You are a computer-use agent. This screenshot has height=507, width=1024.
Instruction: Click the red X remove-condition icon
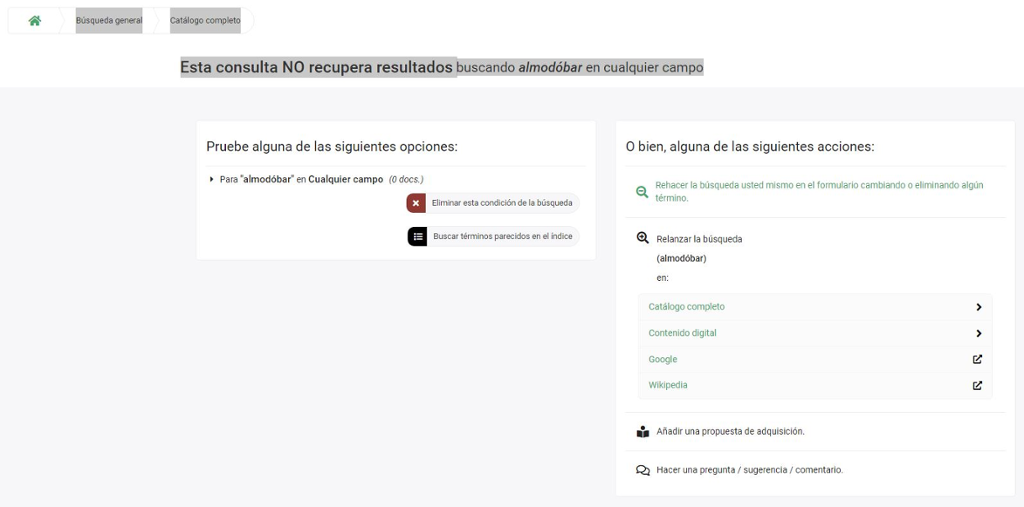coord(416,203)
